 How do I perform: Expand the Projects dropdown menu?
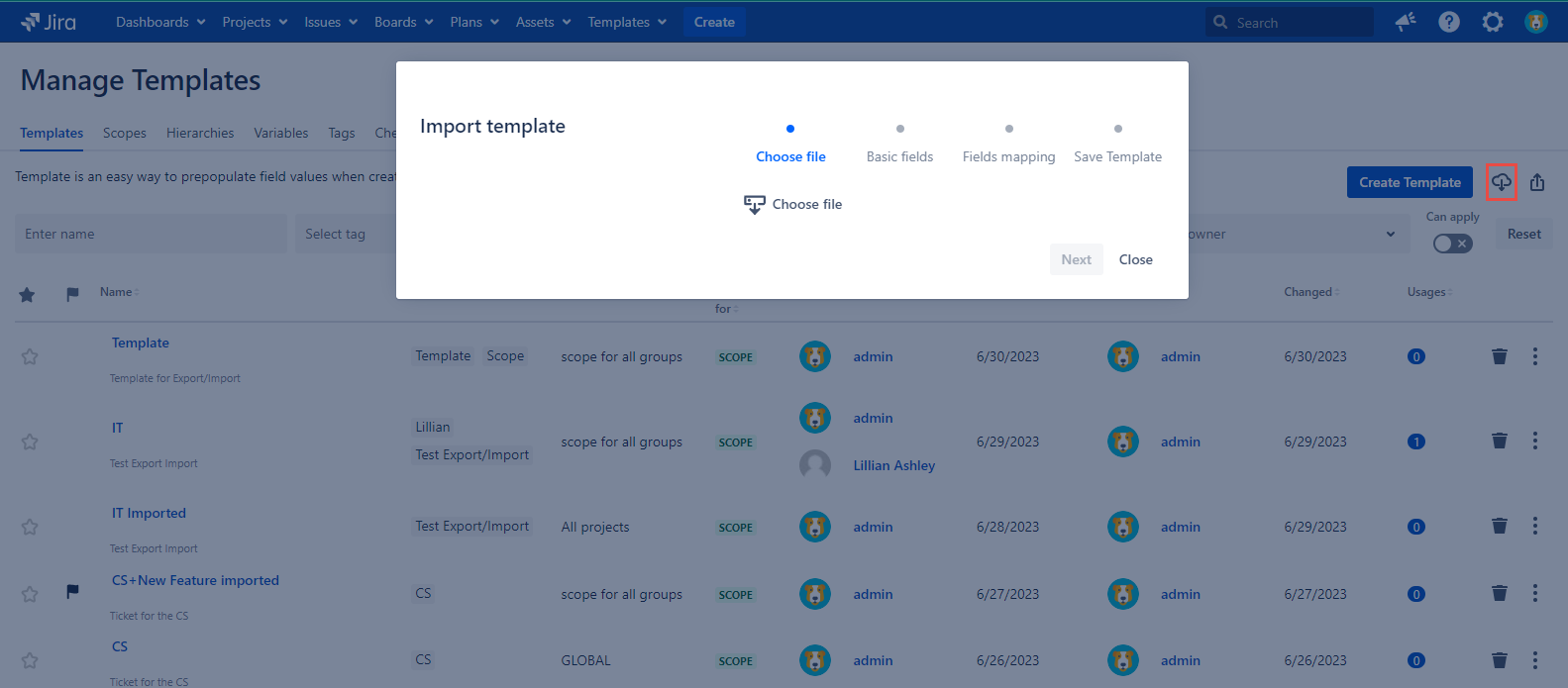pos(255,22)
